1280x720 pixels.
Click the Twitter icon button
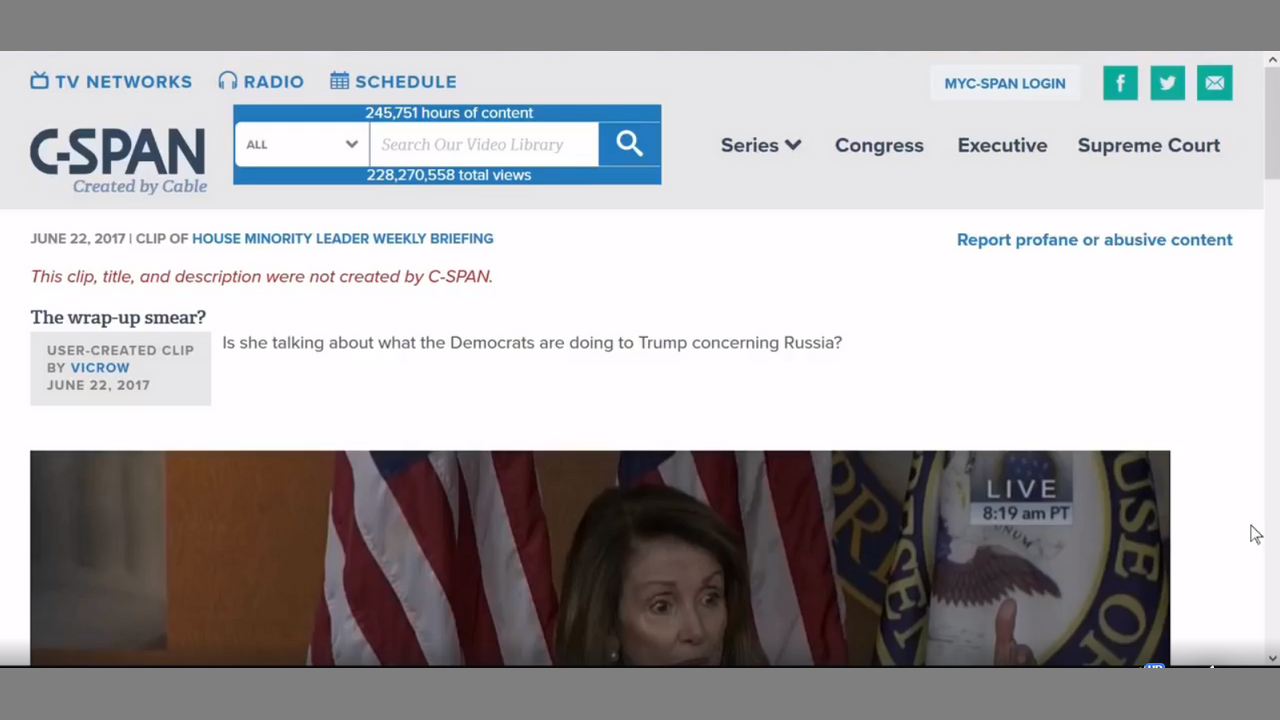tap(1167, 83)
